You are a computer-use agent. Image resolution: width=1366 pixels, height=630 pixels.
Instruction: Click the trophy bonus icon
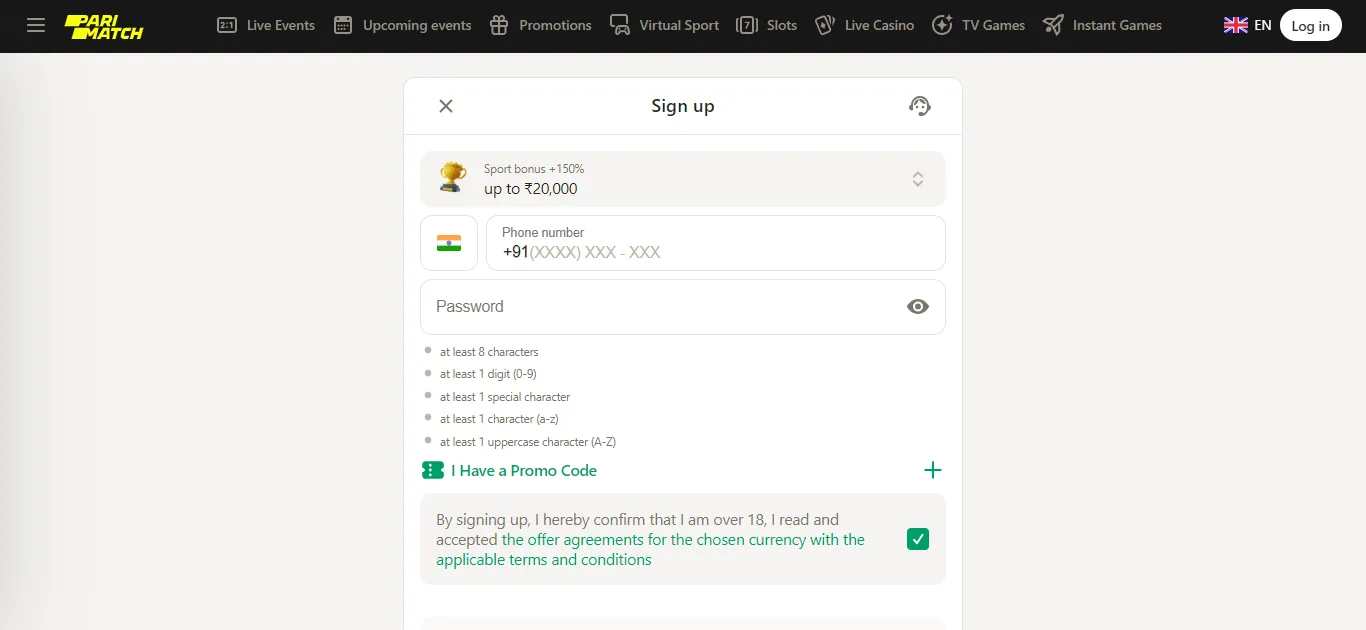point(453,178)
